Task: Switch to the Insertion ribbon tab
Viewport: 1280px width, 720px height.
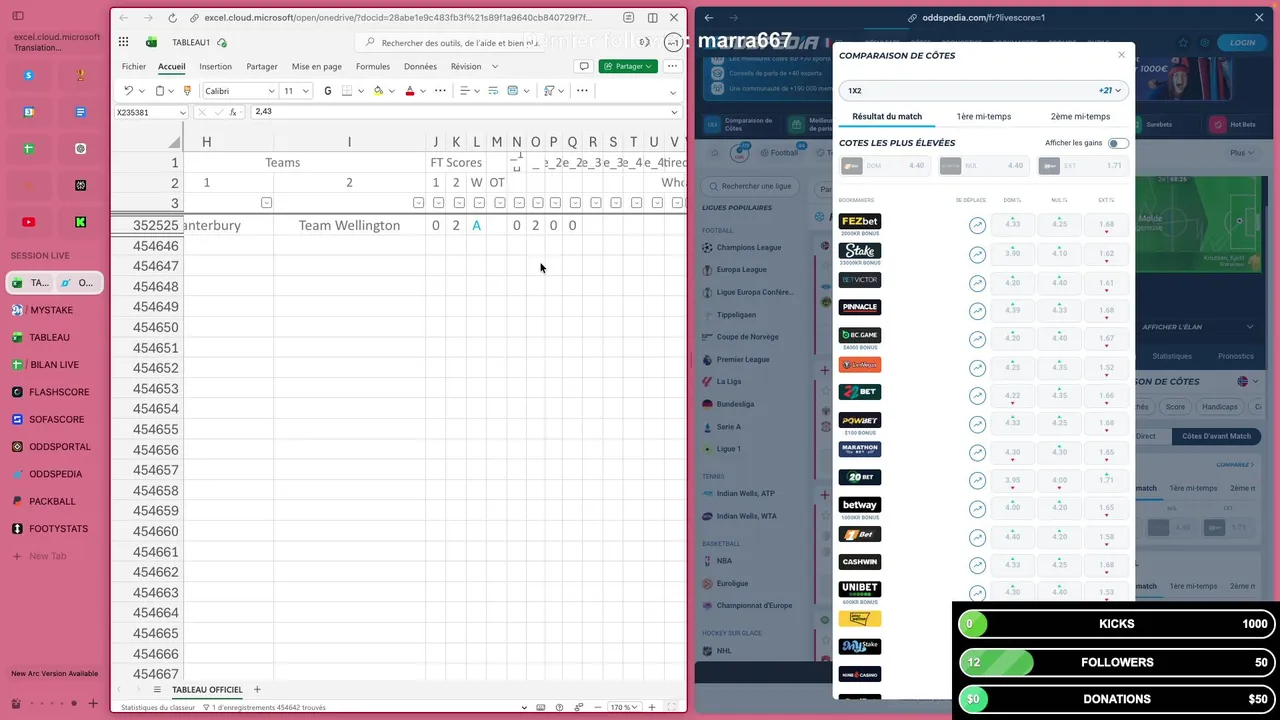Action: 216,66
